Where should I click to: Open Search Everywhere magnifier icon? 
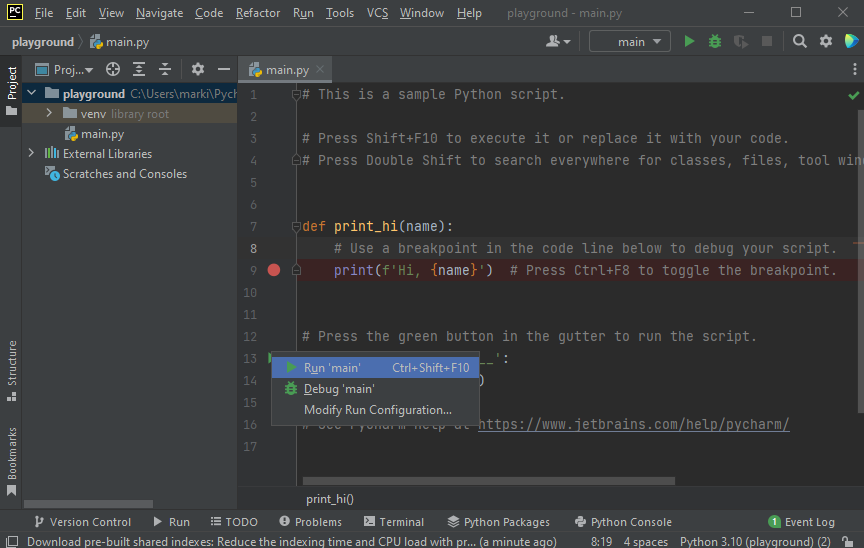(800, 41)
